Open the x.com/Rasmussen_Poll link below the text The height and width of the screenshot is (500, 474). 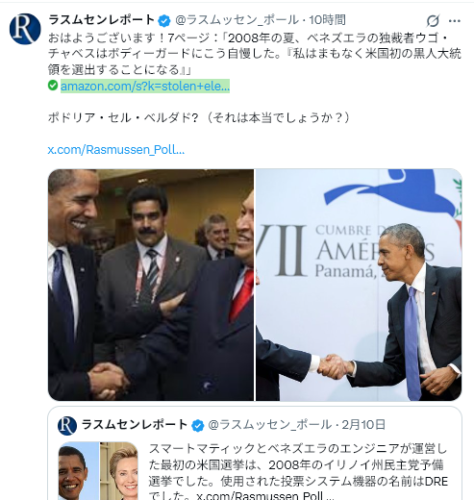(116, 150)
